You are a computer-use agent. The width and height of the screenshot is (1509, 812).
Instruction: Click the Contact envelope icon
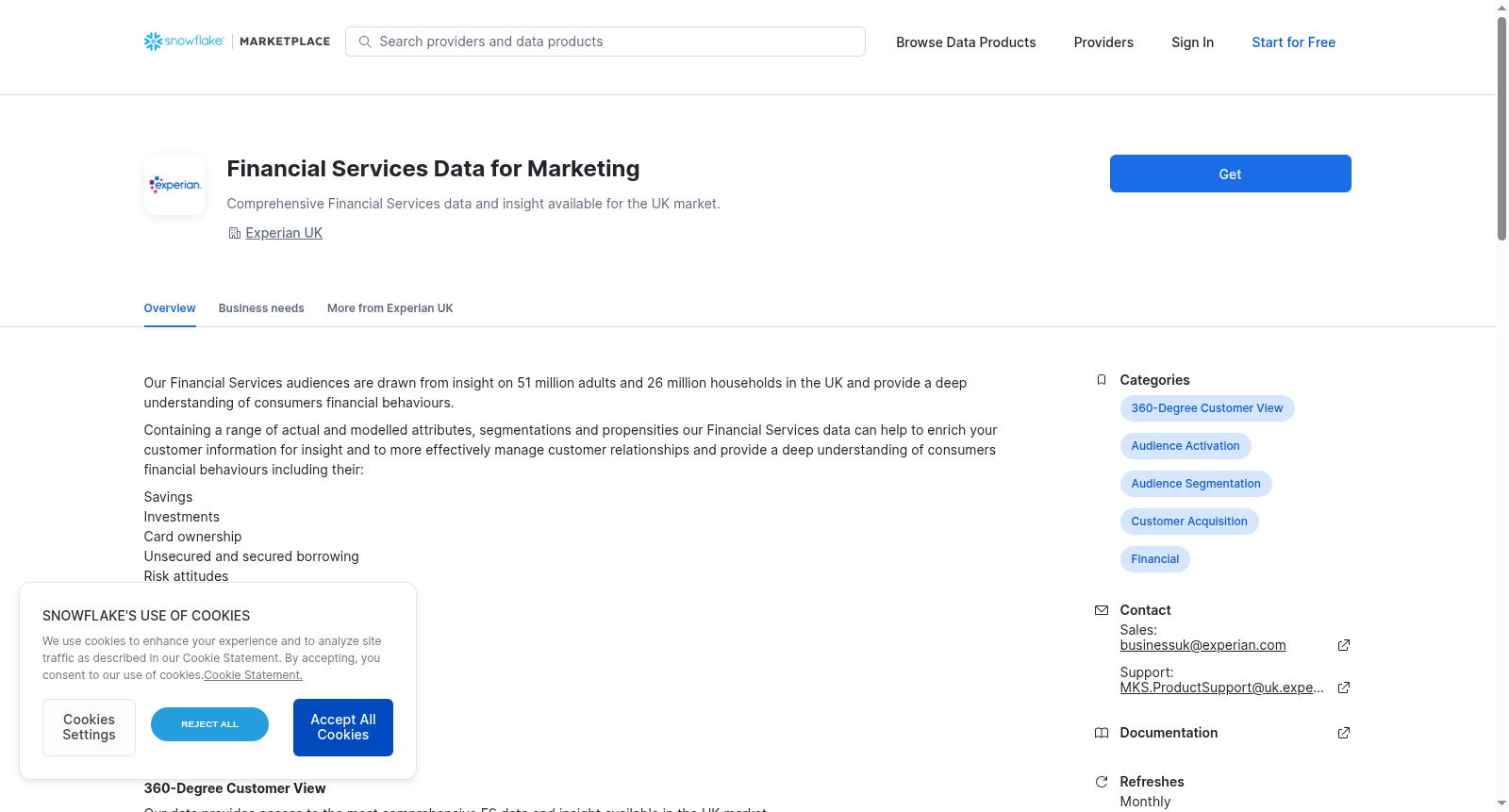[1101, 610]
